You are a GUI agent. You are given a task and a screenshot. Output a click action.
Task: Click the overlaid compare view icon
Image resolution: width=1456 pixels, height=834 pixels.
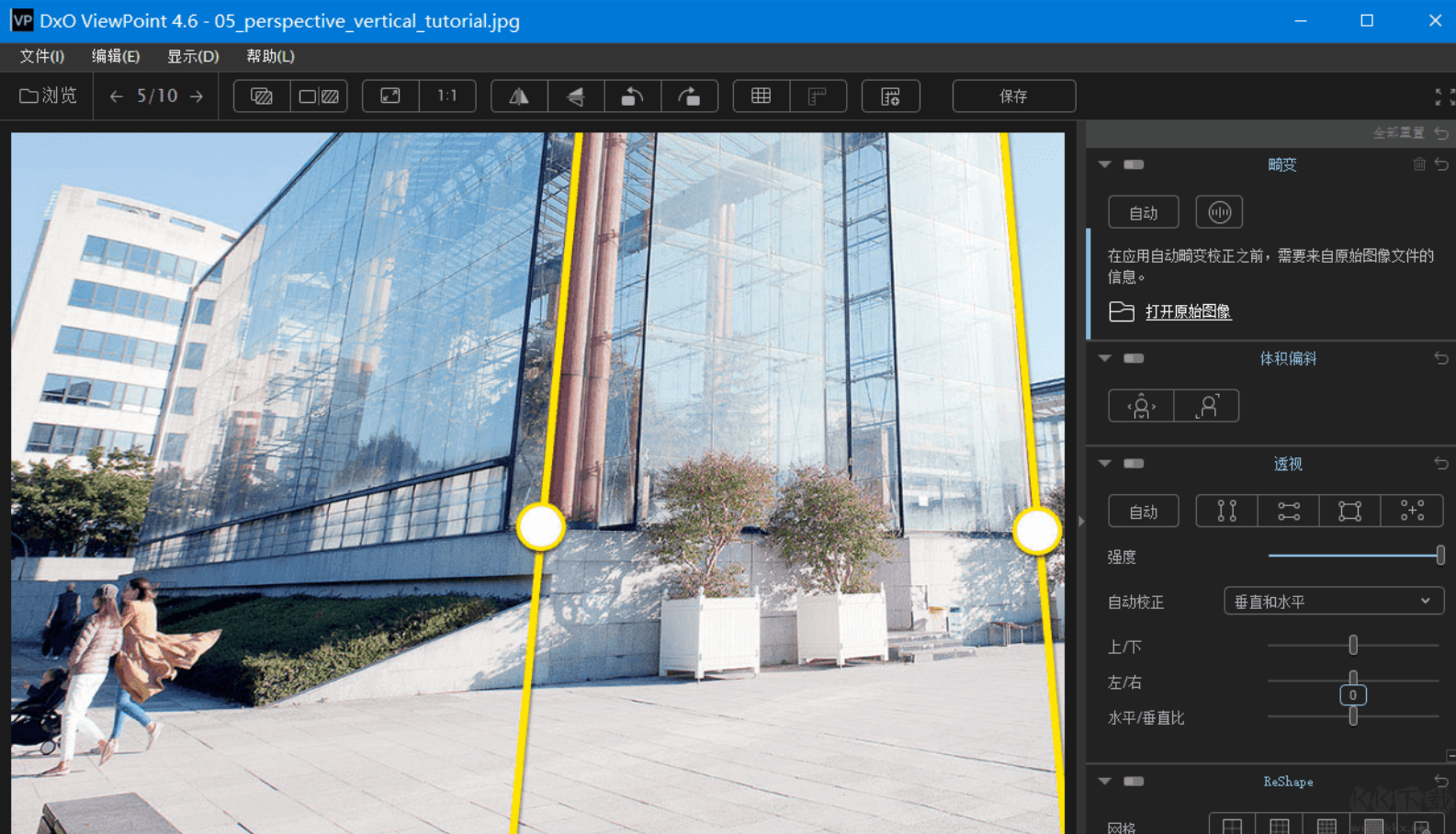[x=262, y=96]
